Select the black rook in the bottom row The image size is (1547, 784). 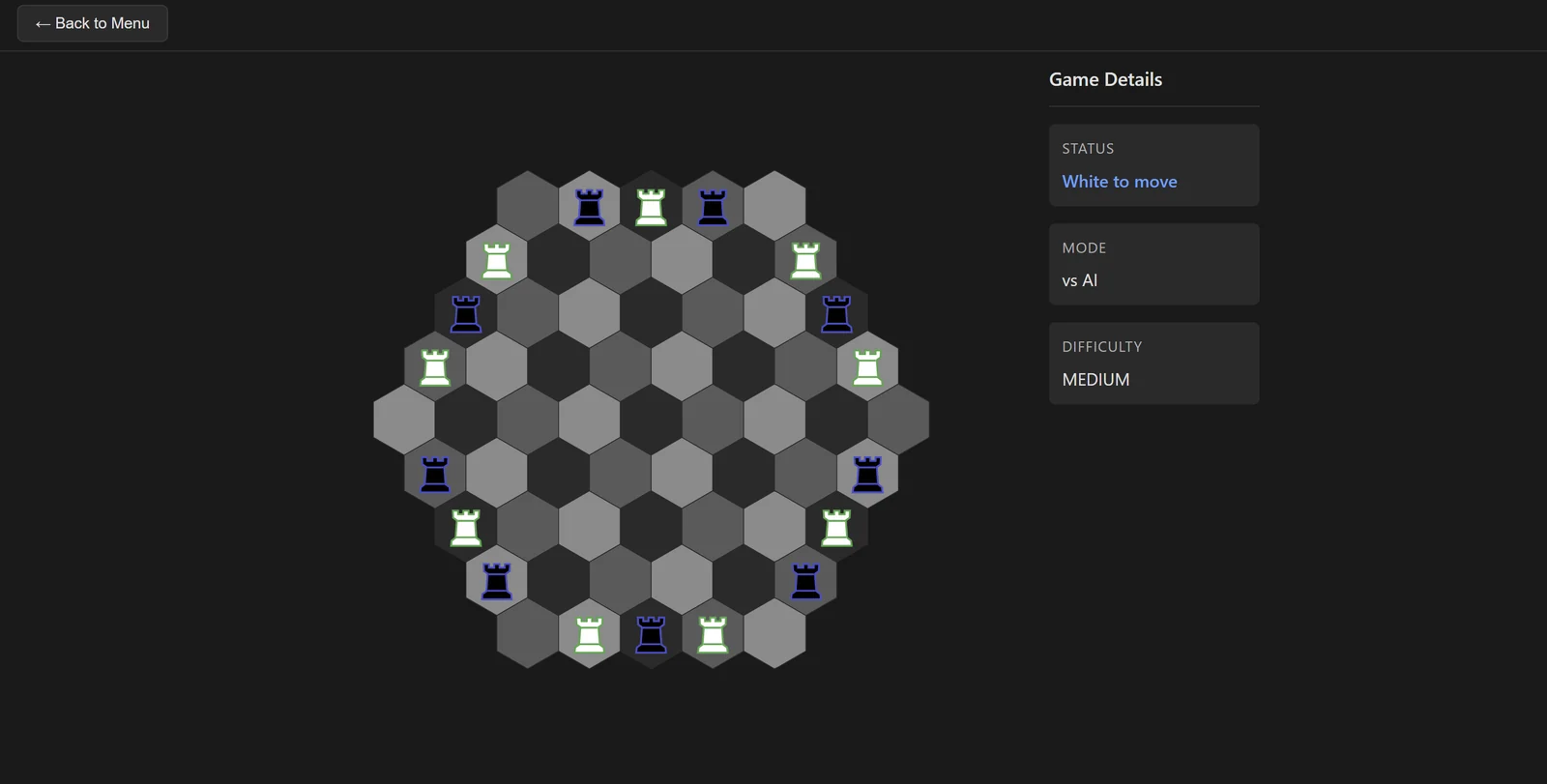tap(651, 635)
